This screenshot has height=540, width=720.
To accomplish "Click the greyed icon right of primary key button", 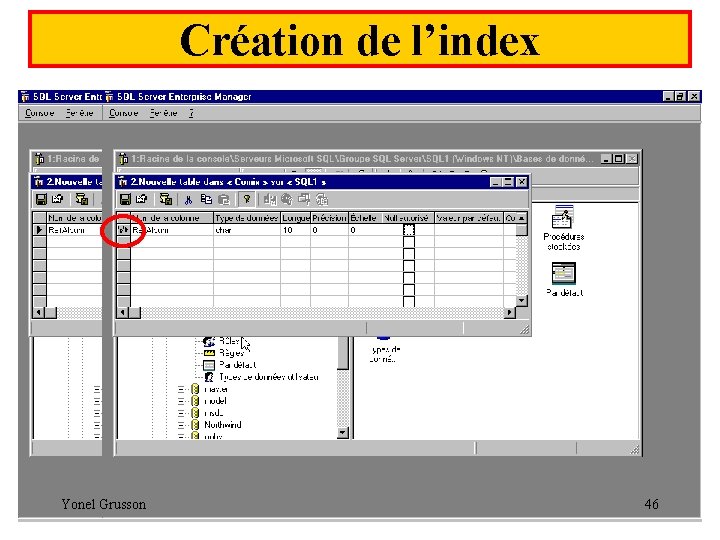I will (x=270, y=199).
